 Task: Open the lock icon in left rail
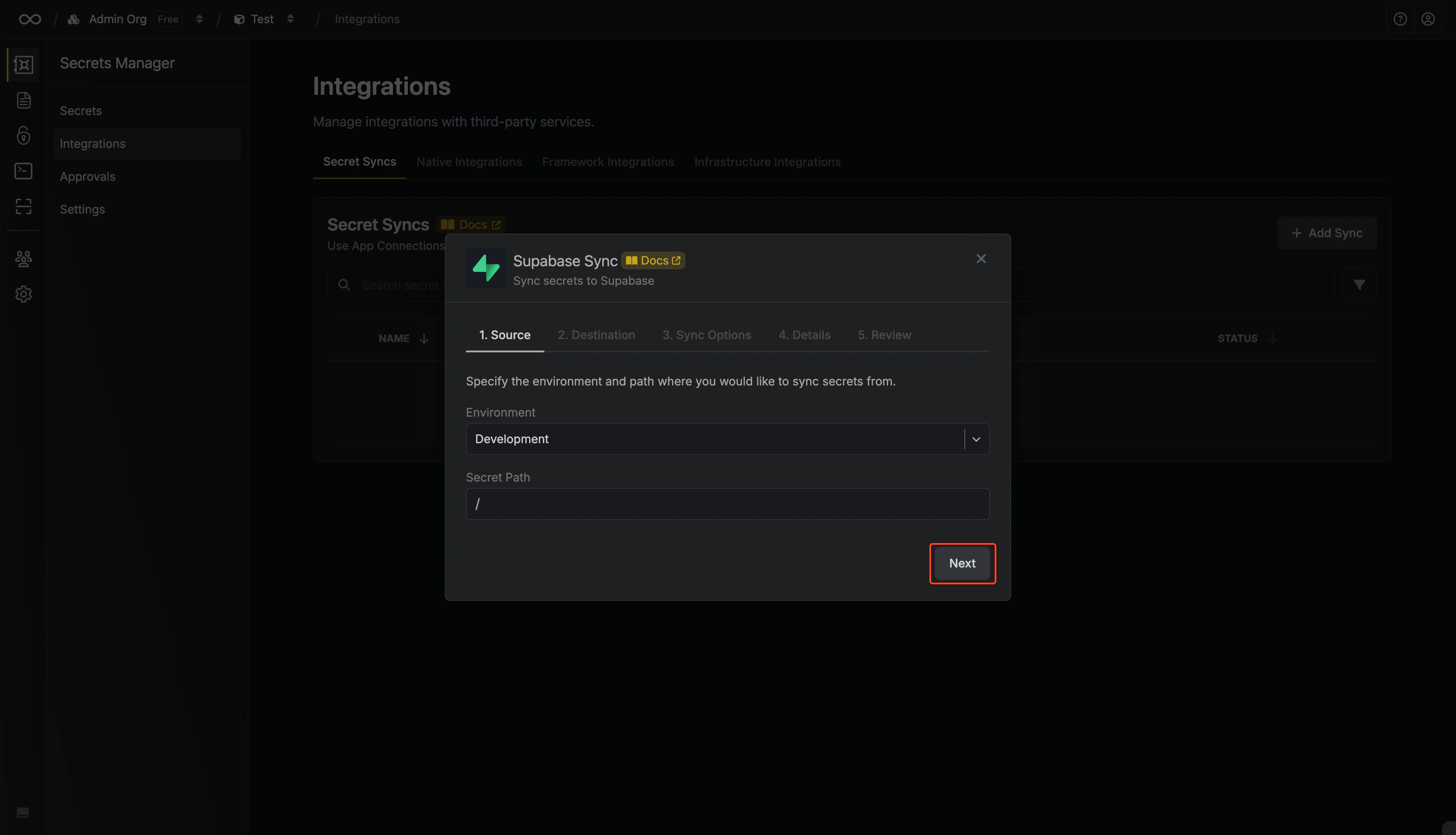pyautogui.click(x=24, y=135)
